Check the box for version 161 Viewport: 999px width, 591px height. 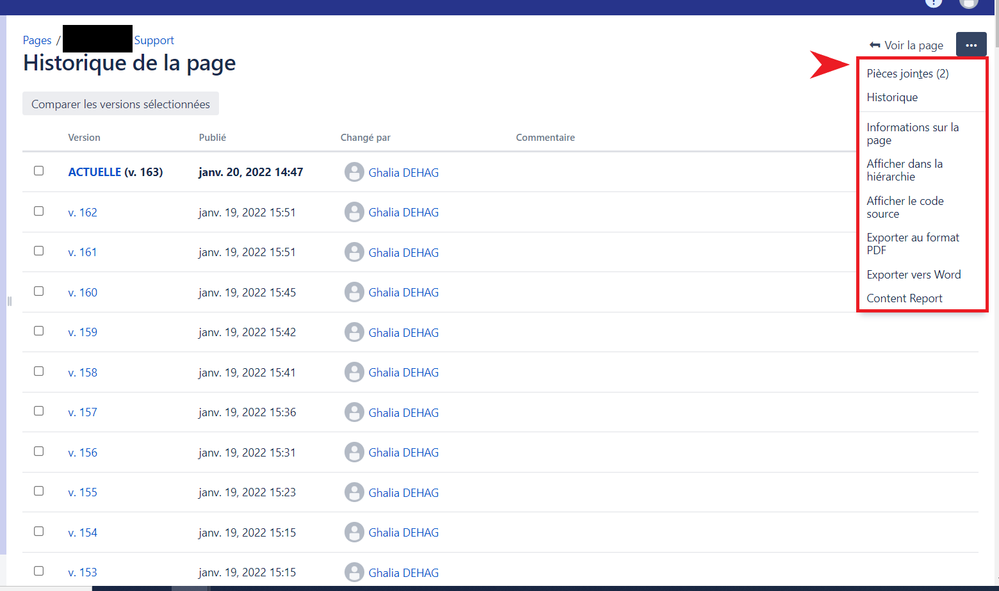click(x=39, y=251)
